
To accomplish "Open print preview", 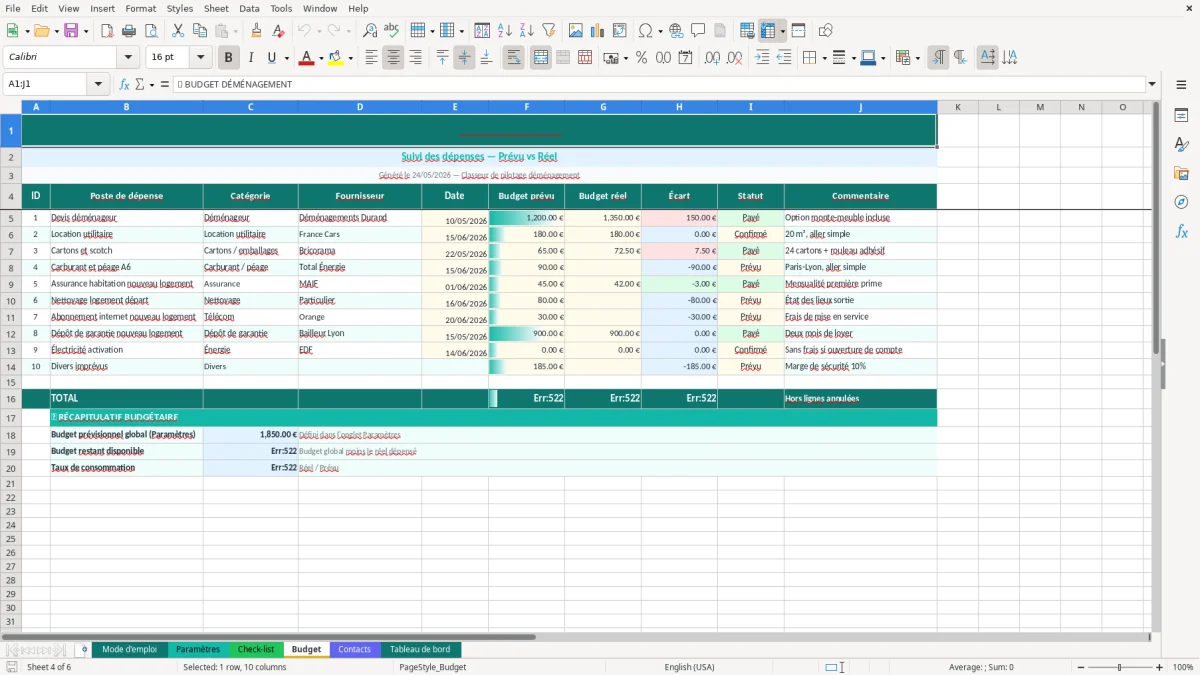I will coord(151,31).
